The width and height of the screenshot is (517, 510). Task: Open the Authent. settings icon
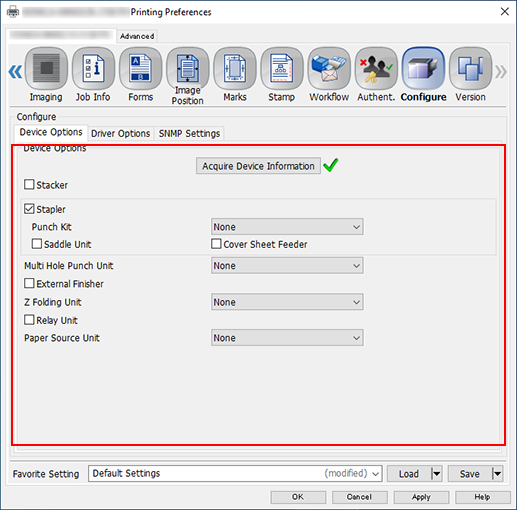pos(376,68)
